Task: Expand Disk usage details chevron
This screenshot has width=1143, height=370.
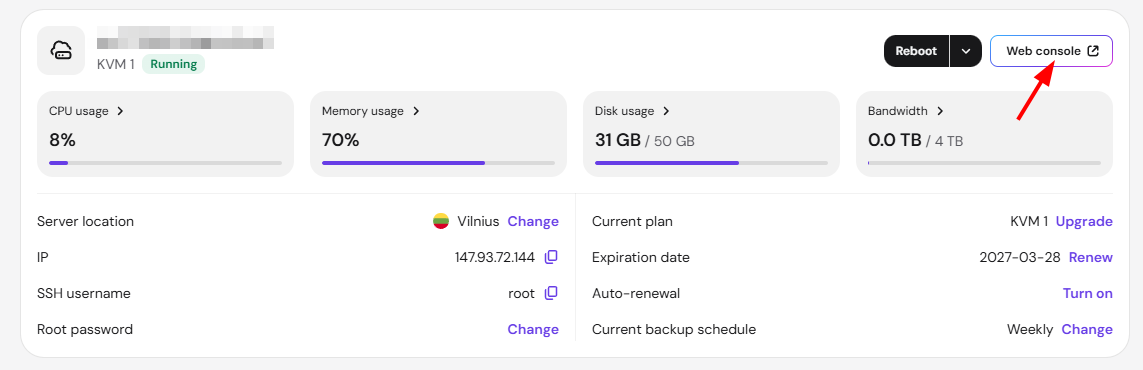Action: click(x=666, y=111)
